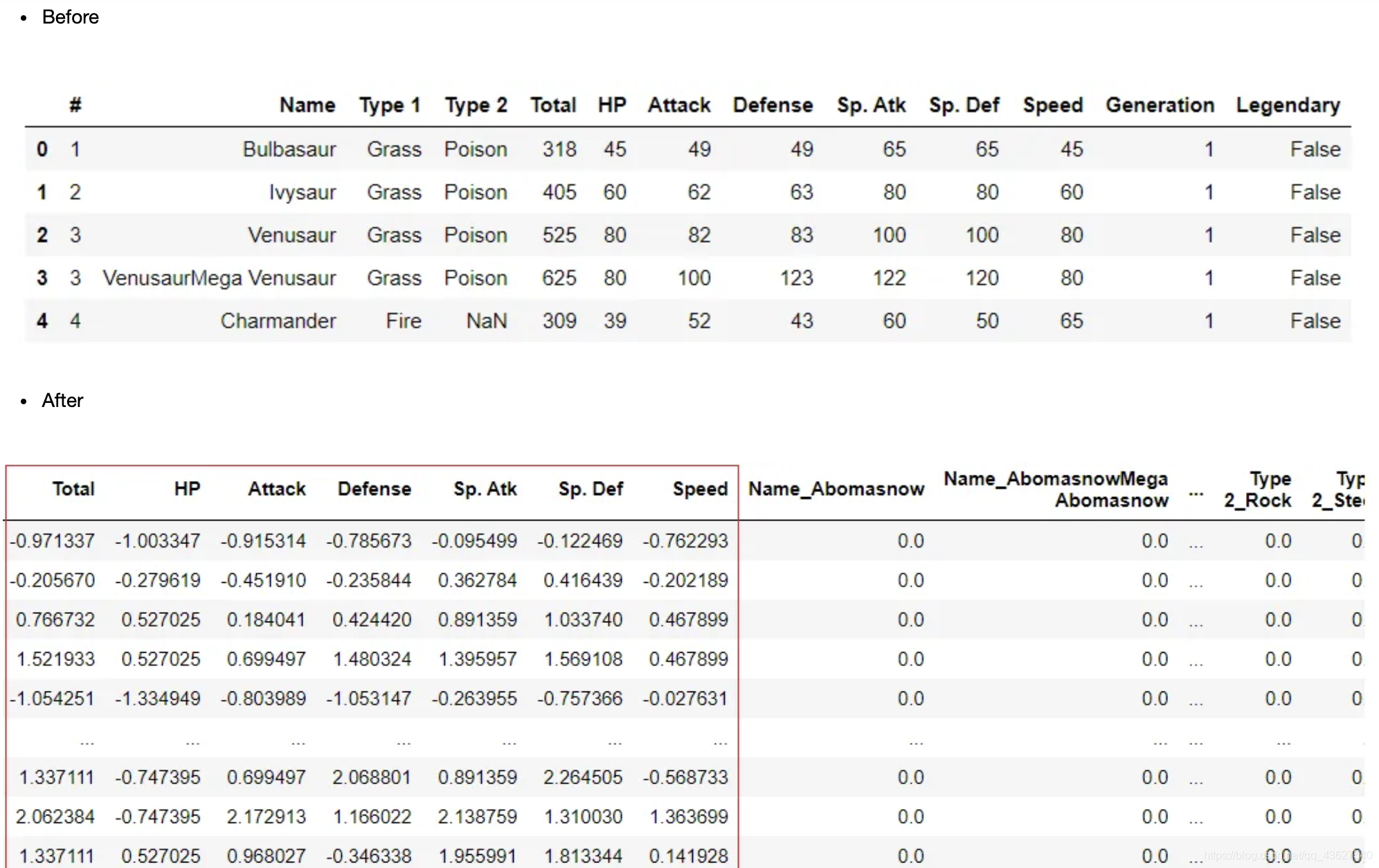Click the value -1.003347
Viewport: 1379px width, 868px height.
pos(158,541)
